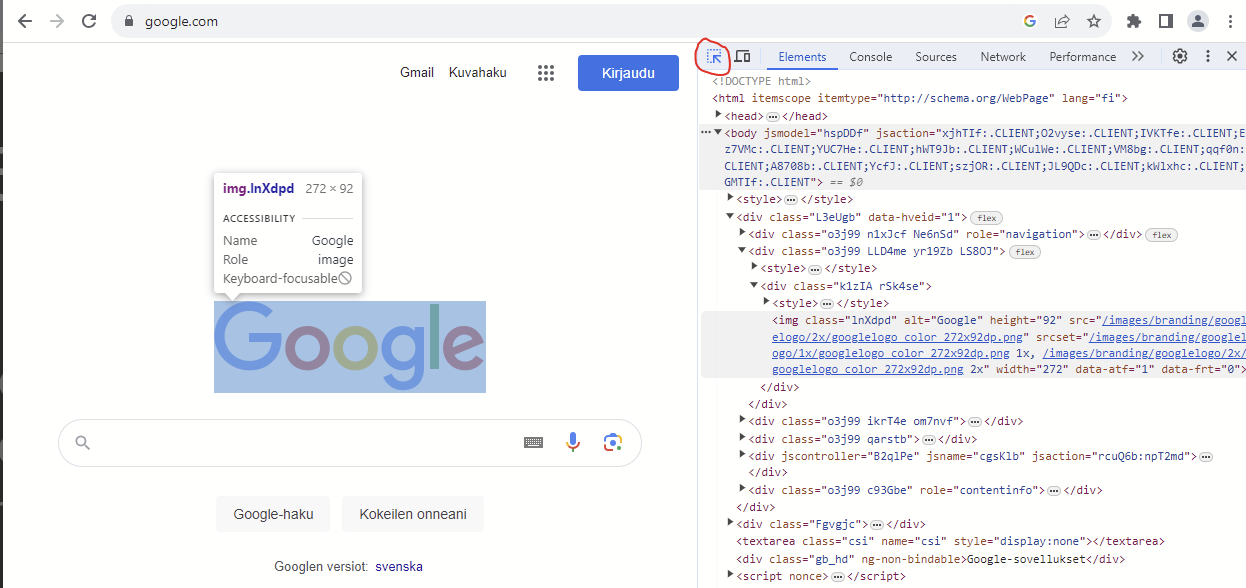Collapse the div class k1zIA rSk4se node

(x=754, y=285)
